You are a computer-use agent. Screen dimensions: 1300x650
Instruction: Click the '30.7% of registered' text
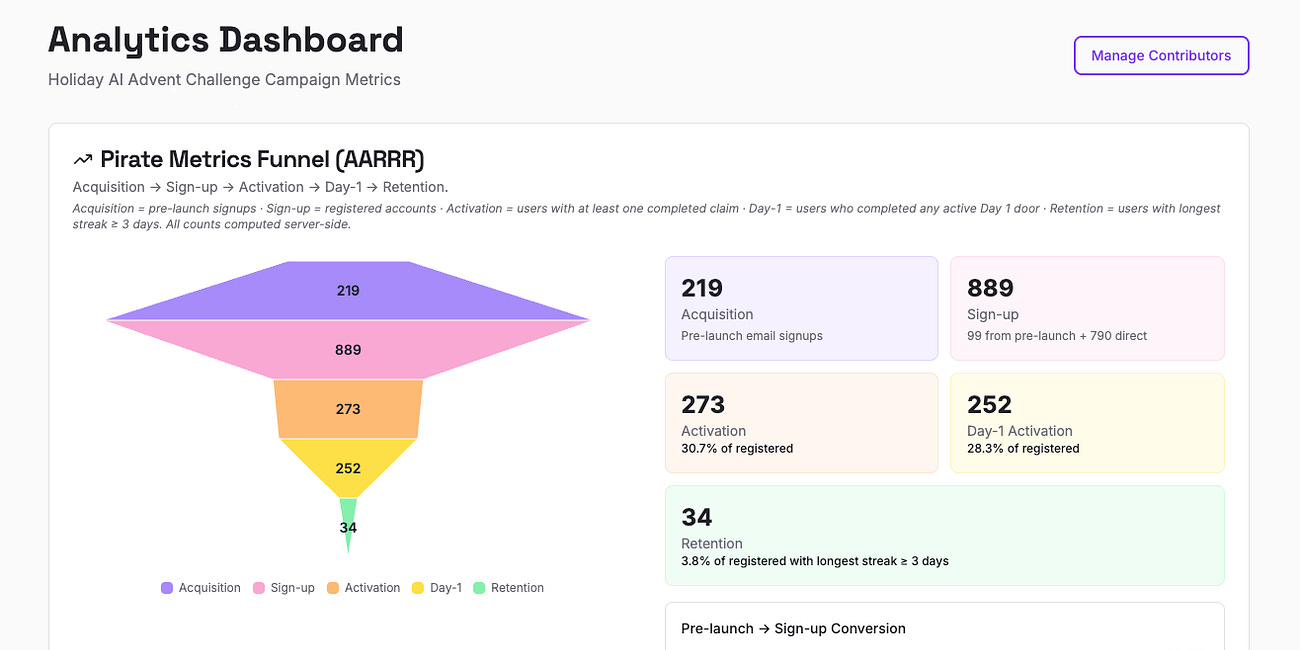coord(737,449)
